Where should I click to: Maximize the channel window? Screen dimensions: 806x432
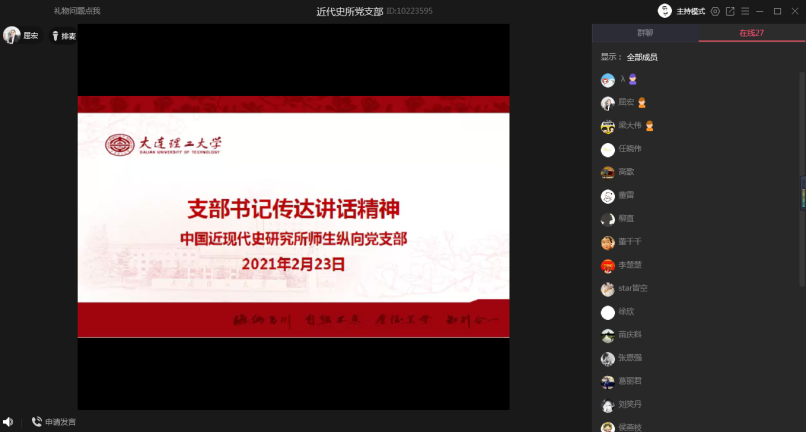click(777, 11)
